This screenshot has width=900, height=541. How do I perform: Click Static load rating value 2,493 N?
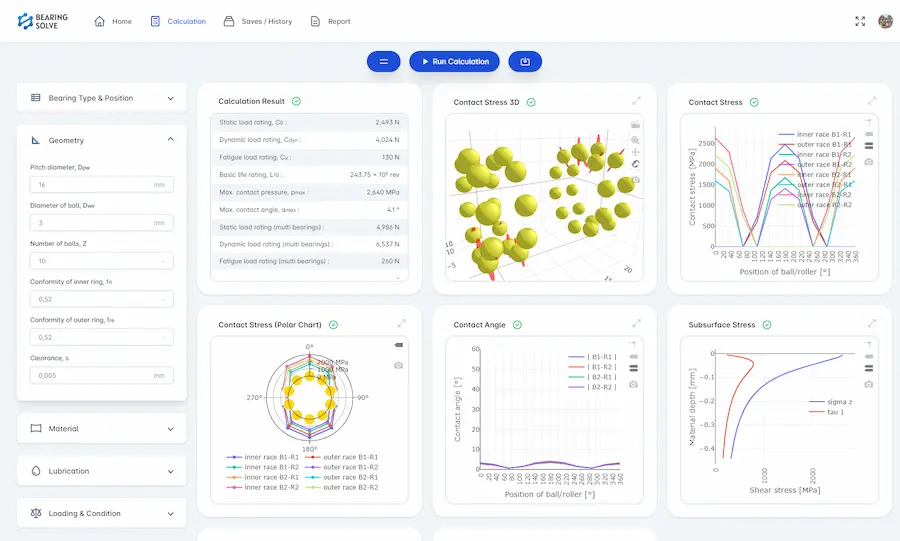pos(387,122)
